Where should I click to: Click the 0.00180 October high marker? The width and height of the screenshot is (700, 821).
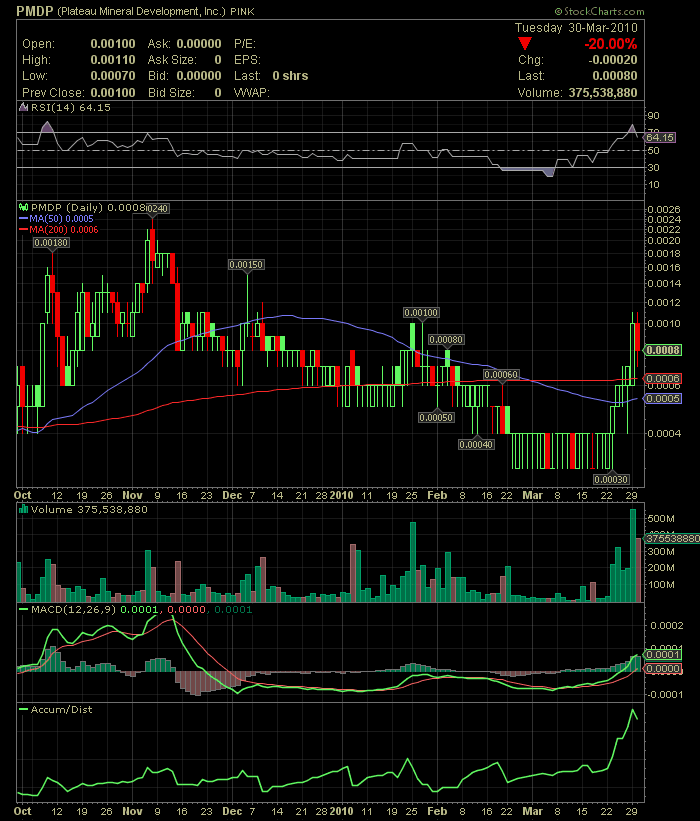[51, 242]
